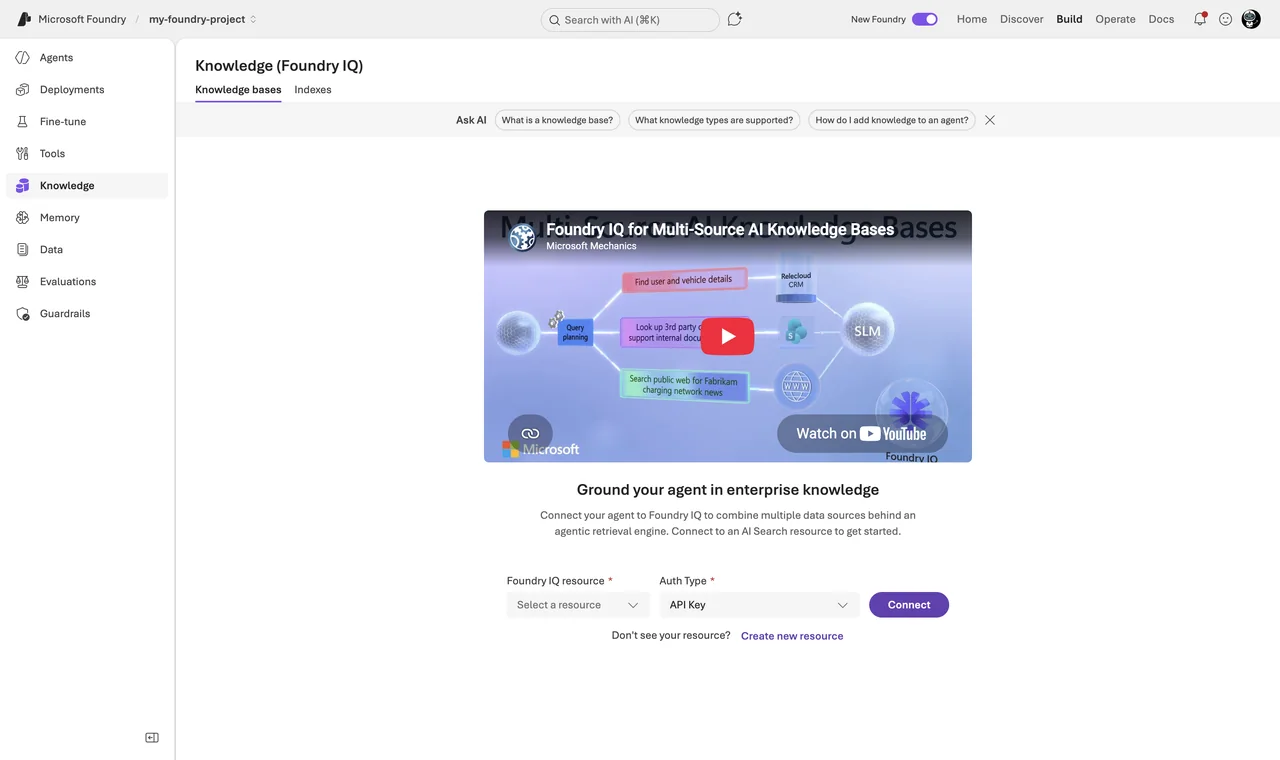The height and width of the screenshot is (760, 1280).
Task: Open the Docs menu item
Action: (x=1161, y=19)
